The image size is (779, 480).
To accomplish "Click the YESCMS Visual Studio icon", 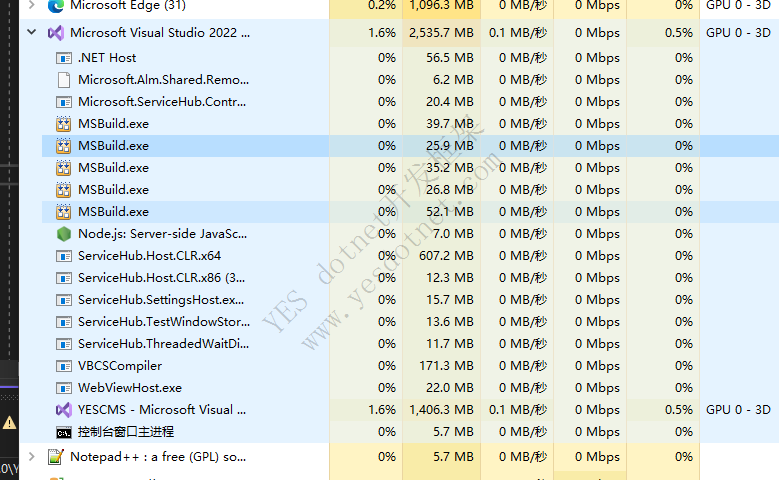I will point(64,410).
